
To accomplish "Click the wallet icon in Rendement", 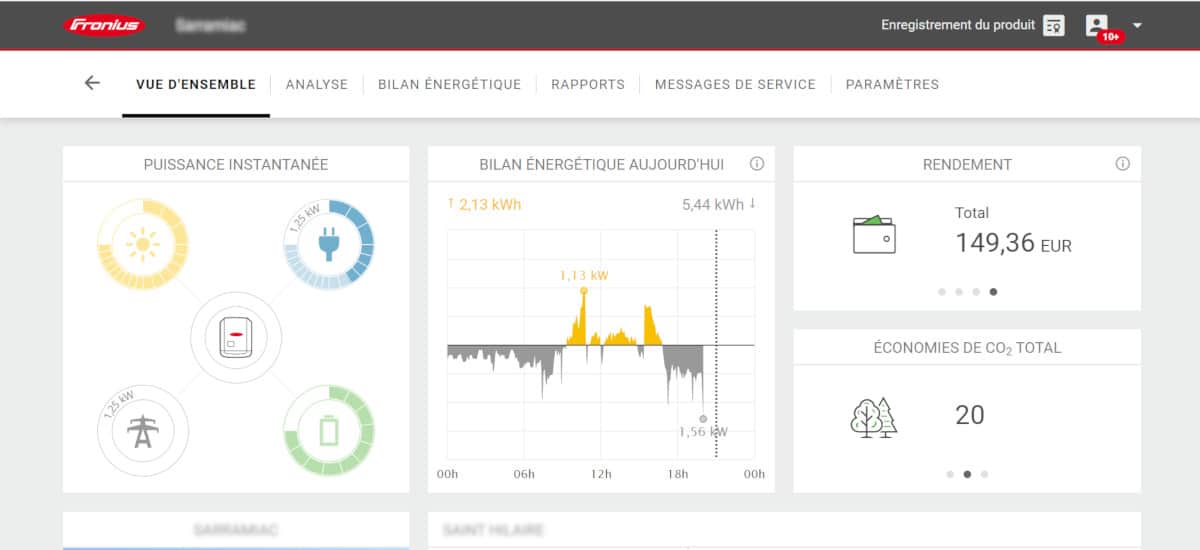I will [x=873, y=235].
